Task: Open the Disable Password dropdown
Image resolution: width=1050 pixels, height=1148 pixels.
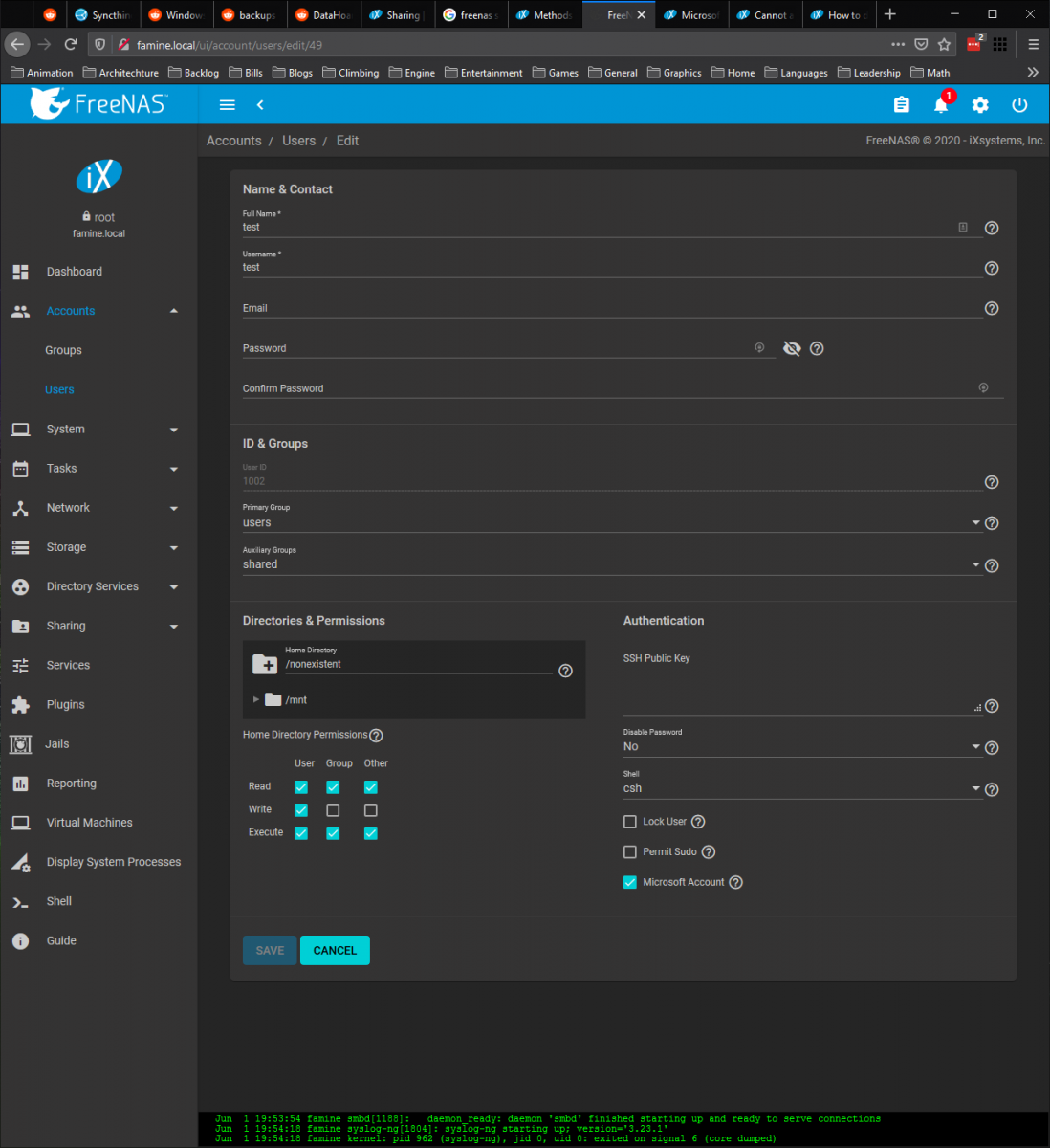Action: coord(802,746)
